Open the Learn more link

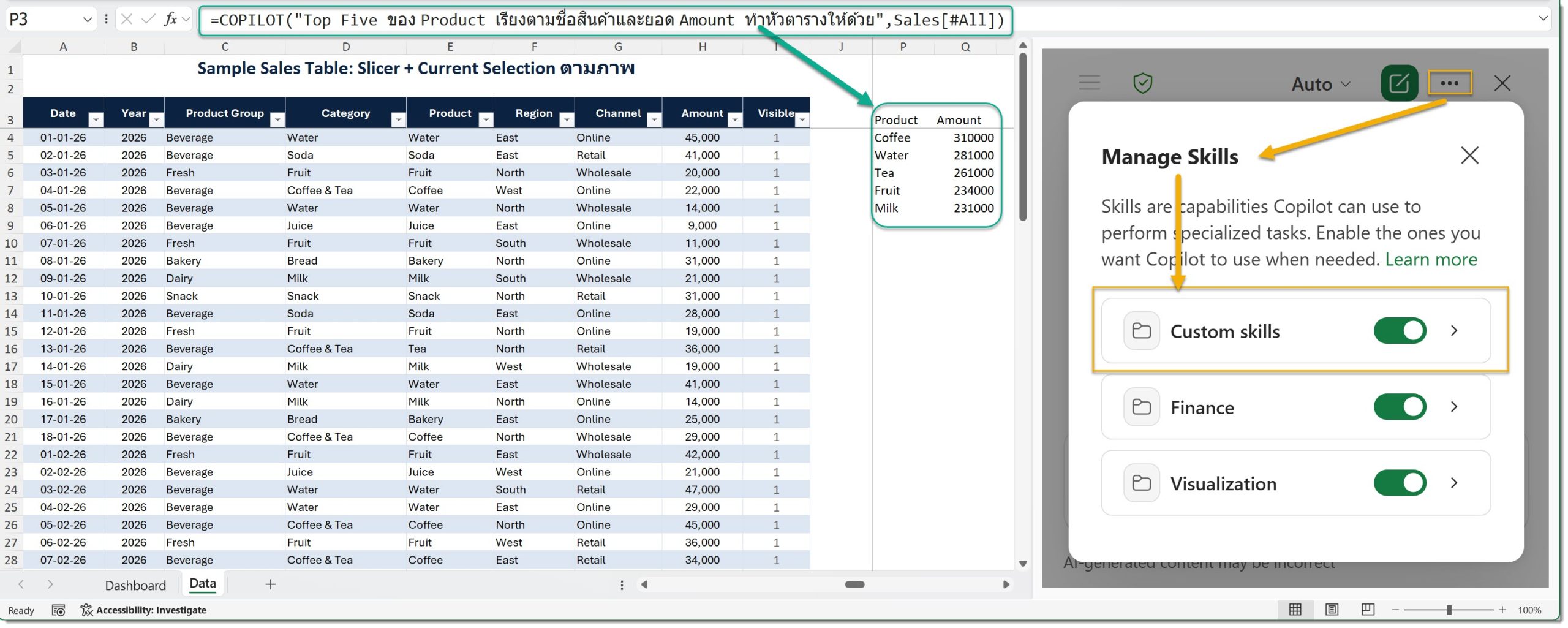pyautogui.click(x=1431, y=259)
